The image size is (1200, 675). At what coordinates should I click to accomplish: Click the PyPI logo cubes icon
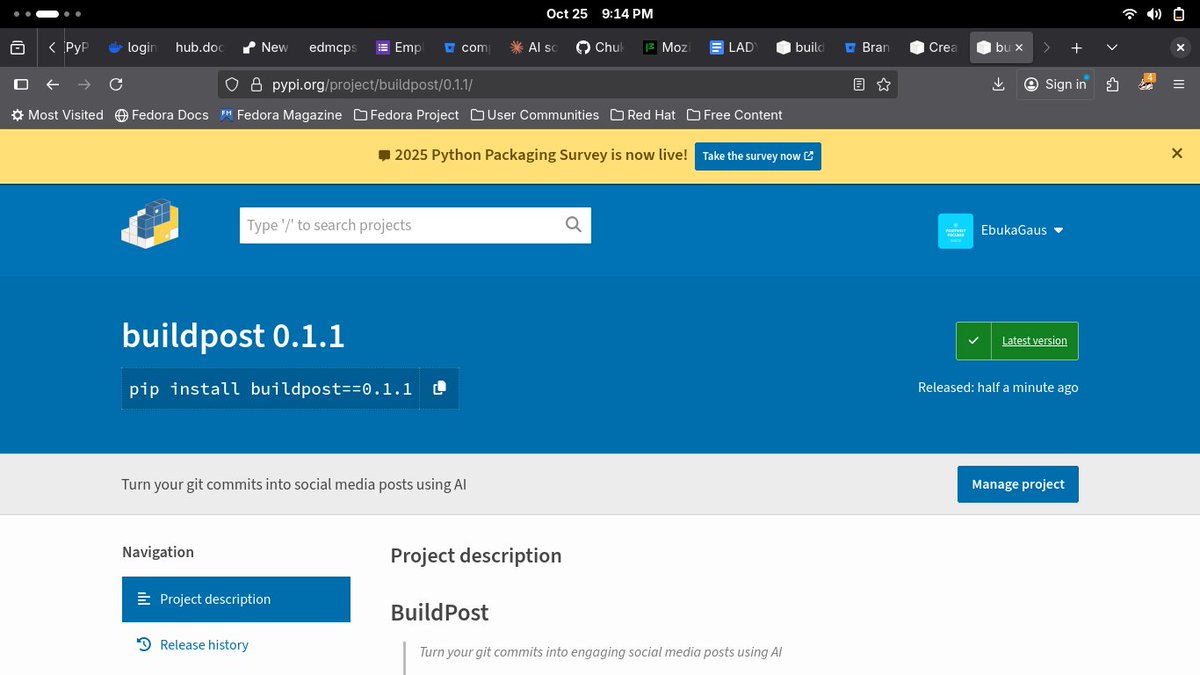tap(150, 224)
